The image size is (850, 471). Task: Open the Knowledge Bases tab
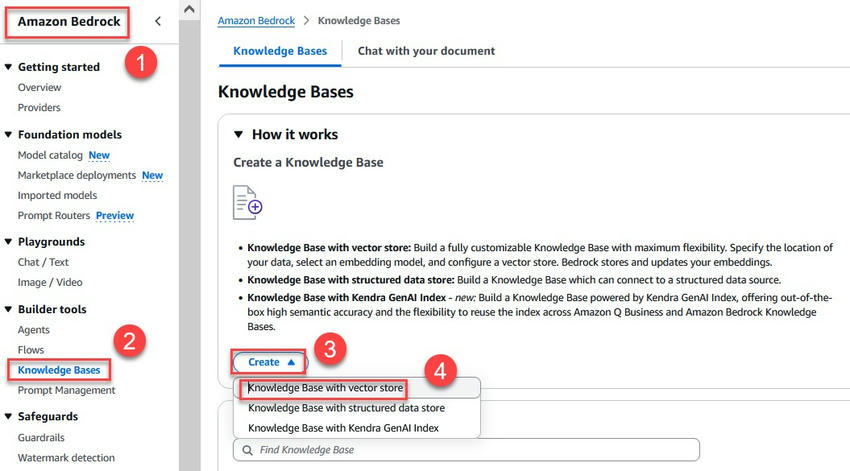tap(280, 51)
